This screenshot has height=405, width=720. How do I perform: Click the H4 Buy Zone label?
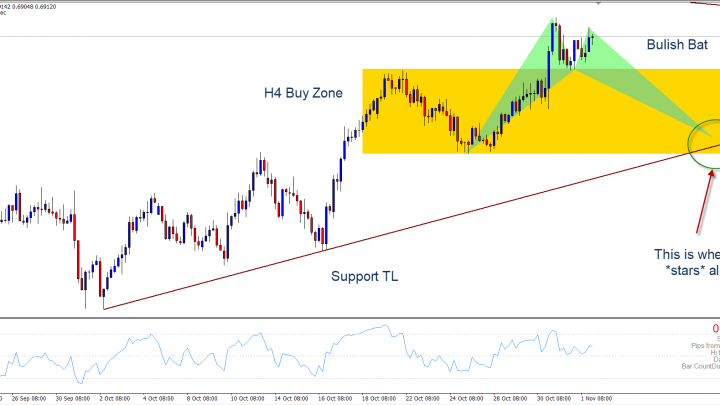coord(303,93)
